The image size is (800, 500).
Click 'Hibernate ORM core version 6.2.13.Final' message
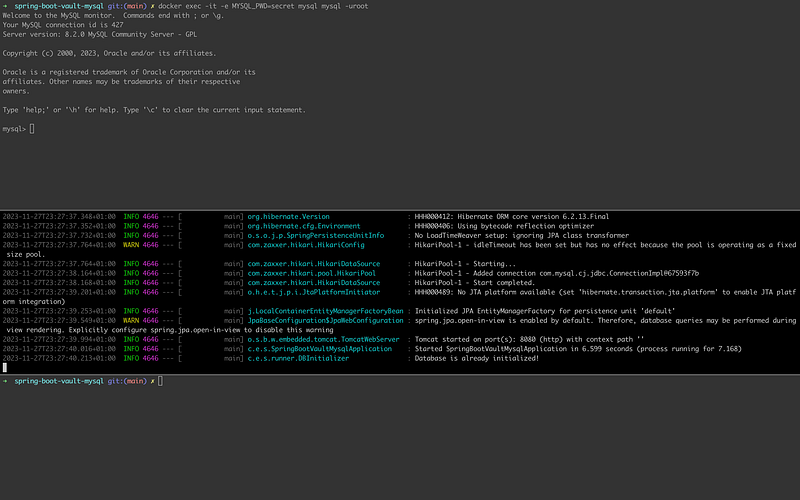(x=512, y=217)
